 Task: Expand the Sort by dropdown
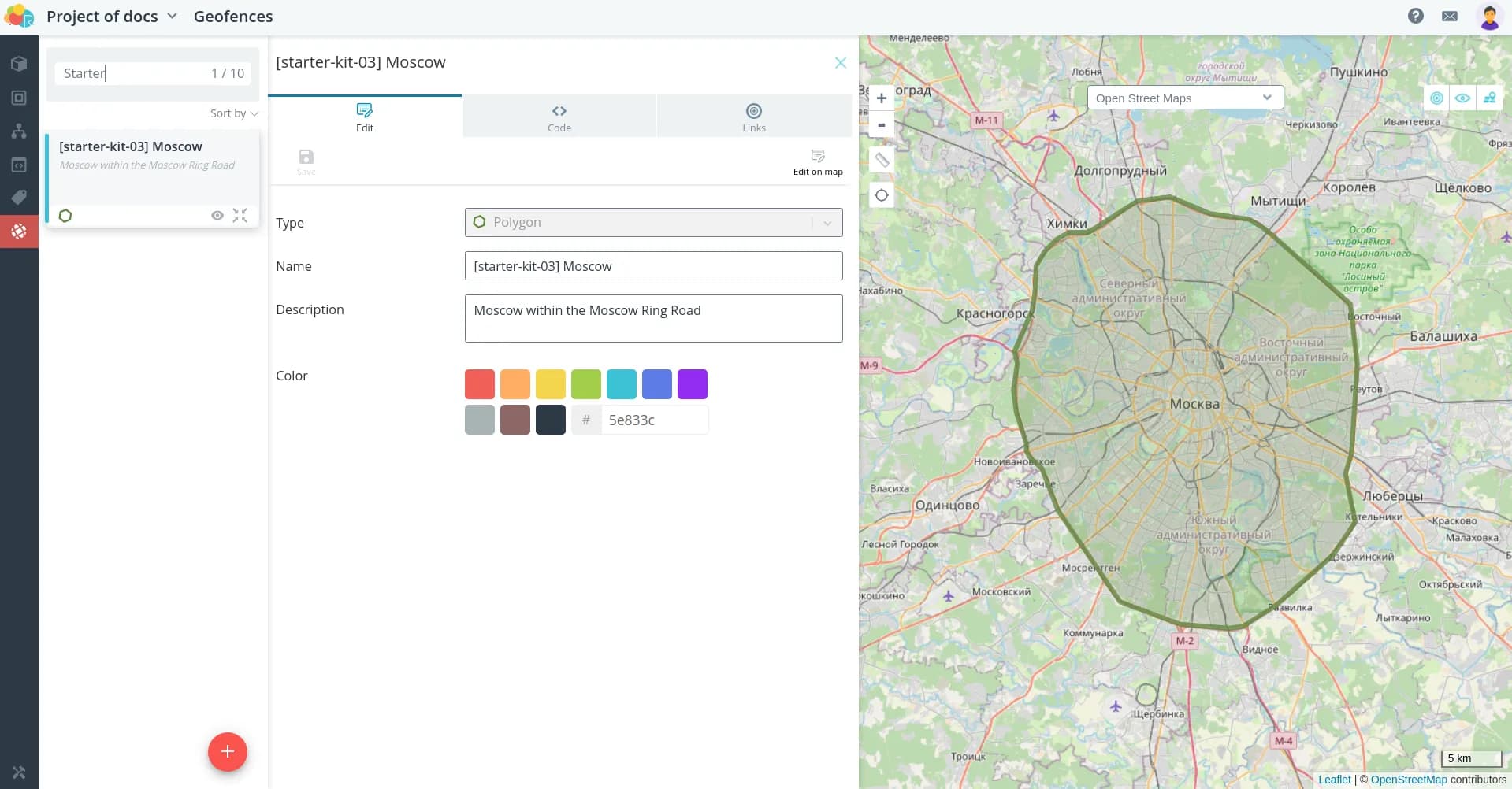[x=234, y=113]
